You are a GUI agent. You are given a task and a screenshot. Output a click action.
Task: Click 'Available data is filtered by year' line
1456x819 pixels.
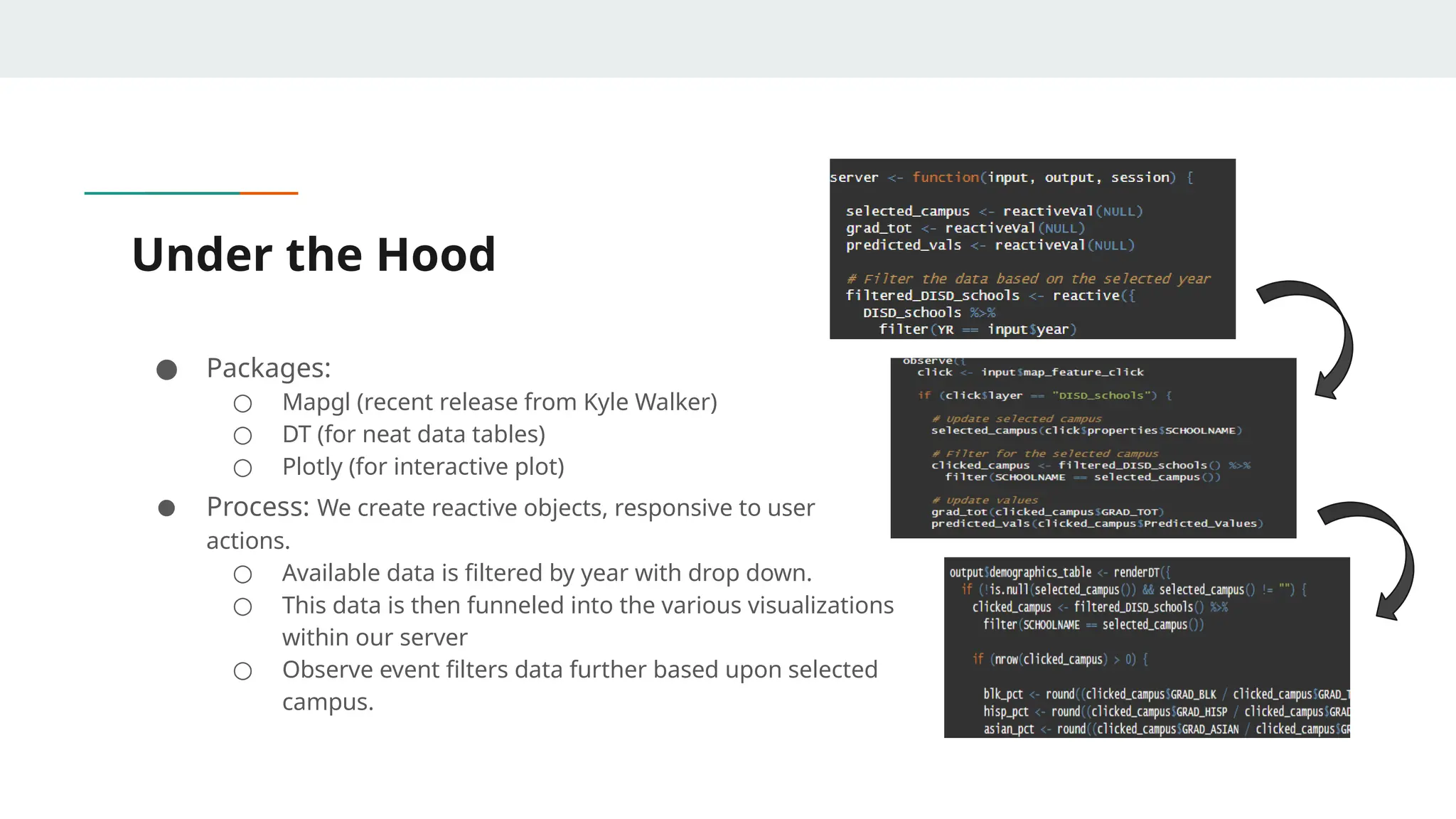[x=546, y=573]
